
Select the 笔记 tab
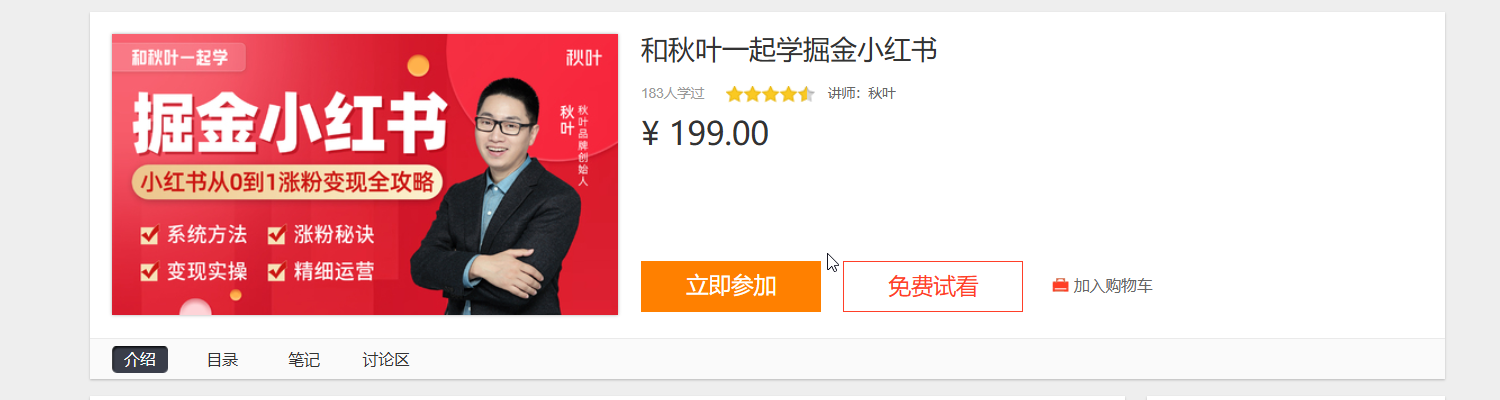pos(304,360)
